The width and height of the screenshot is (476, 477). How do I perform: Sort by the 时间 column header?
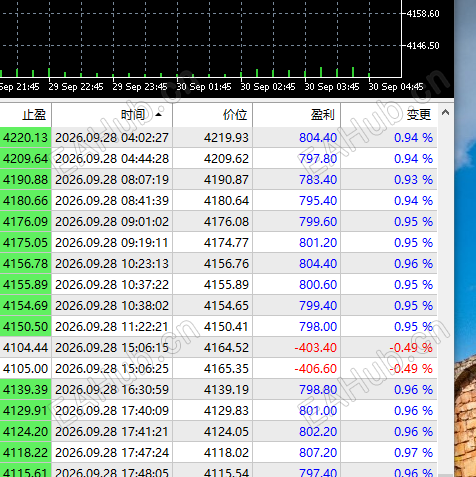point(112,115)
